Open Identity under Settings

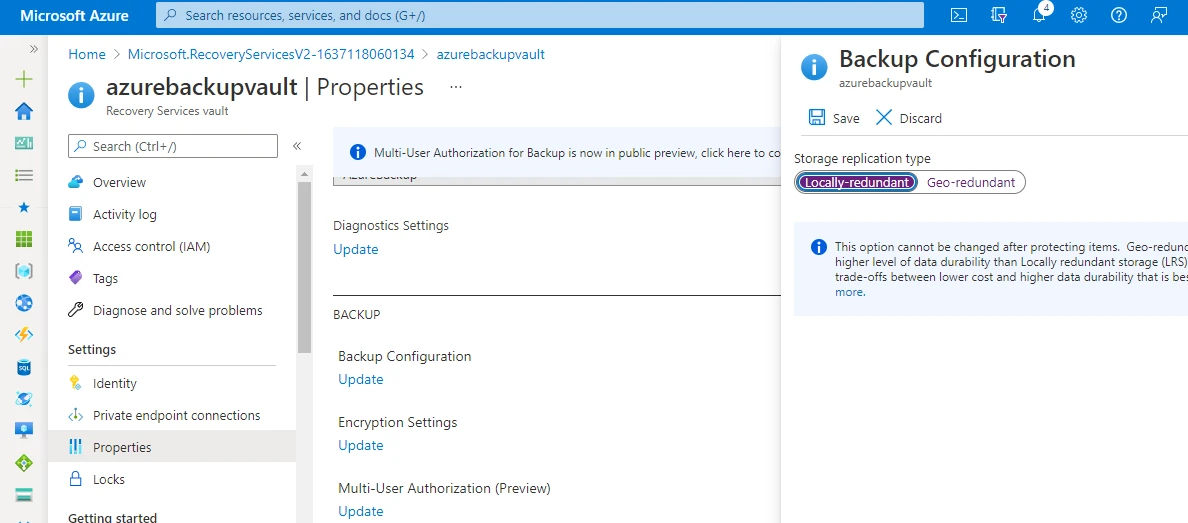point(172,384)
